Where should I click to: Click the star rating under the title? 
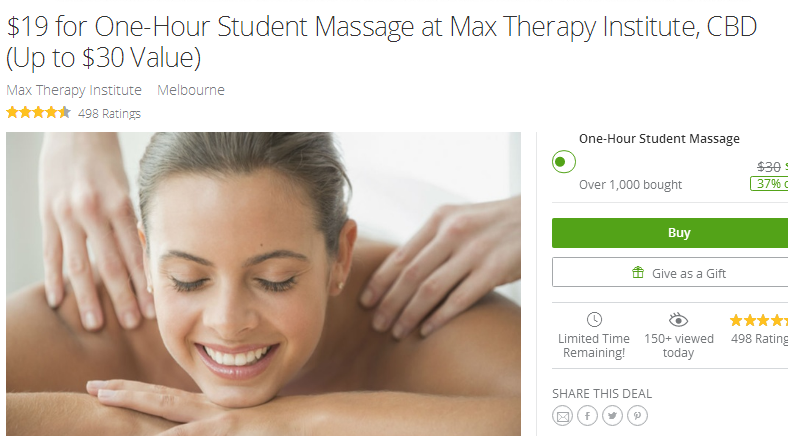coord(38,113)
